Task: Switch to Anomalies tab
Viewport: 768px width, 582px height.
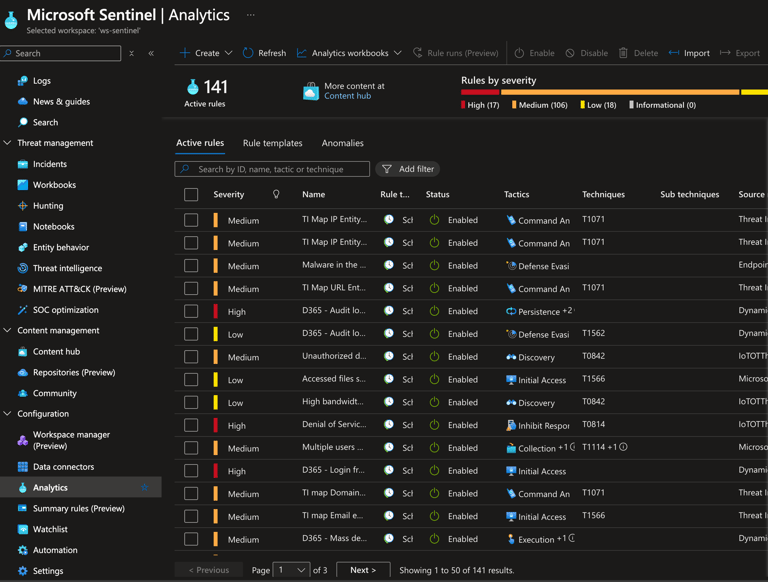Action: [342, 143]
